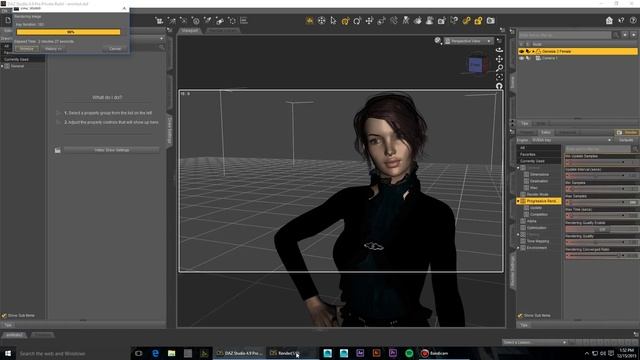Select the Surface Selection tool icon
The height and width of the screenshot is (360, 640).
418,20
